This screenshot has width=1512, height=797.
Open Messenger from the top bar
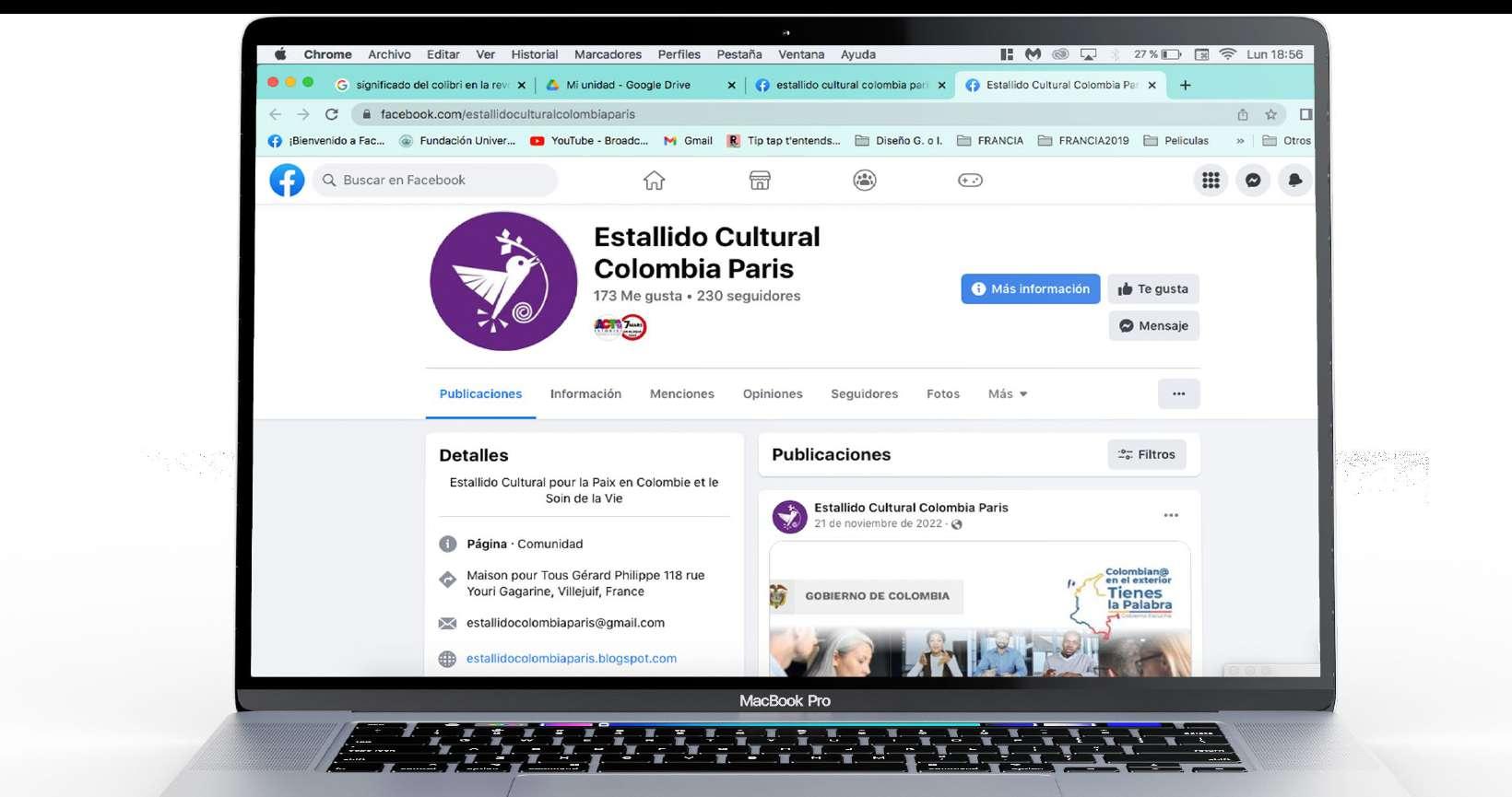[1253, 181]
